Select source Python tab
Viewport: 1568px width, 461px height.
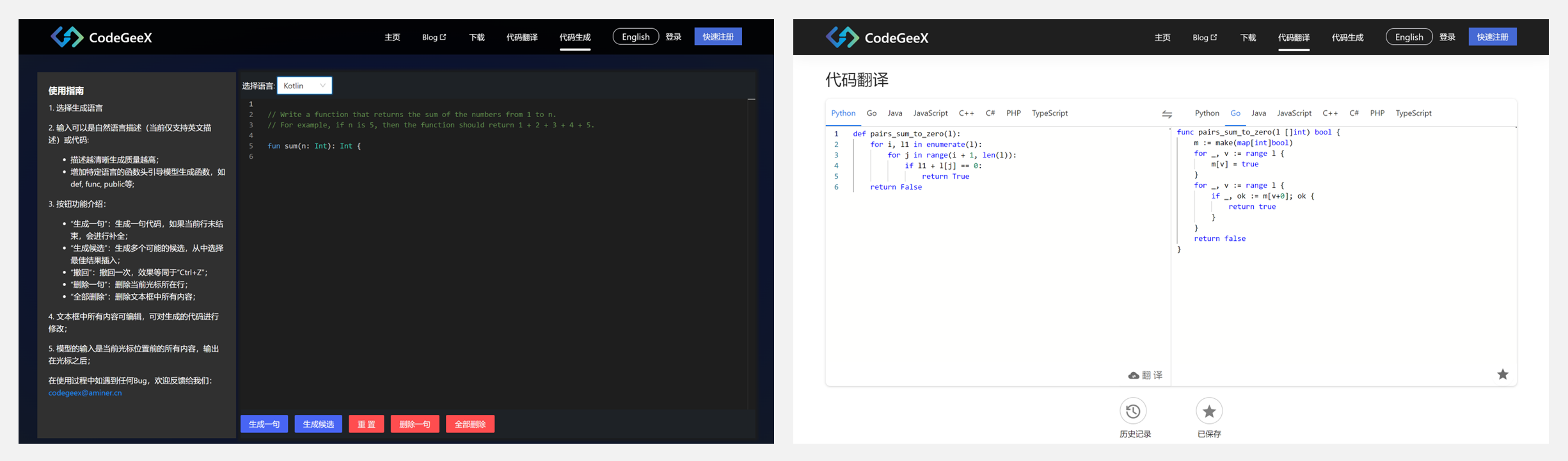[x=843, y=113]
